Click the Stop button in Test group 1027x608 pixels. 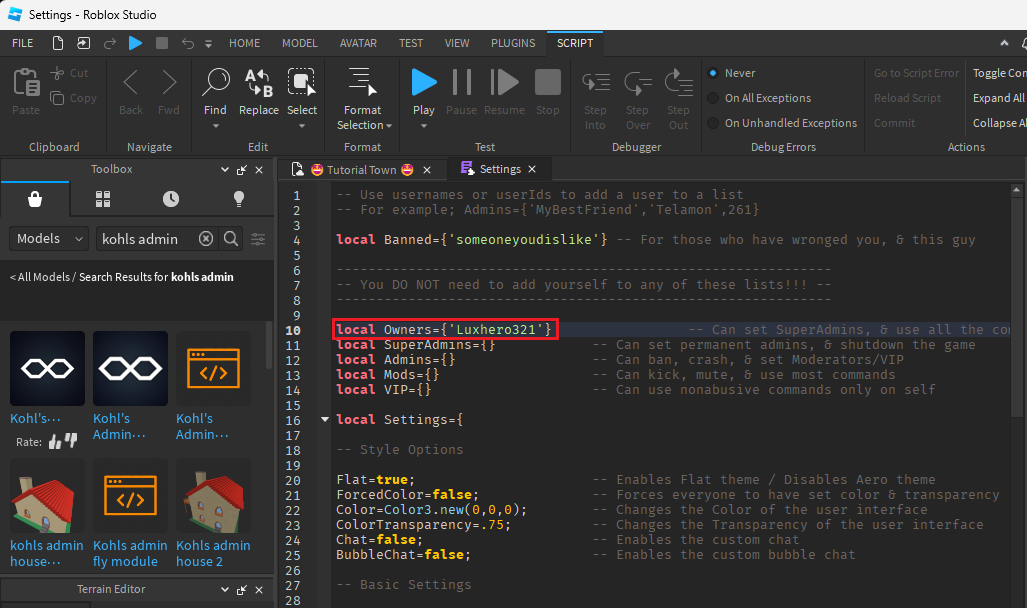(548, 92)
